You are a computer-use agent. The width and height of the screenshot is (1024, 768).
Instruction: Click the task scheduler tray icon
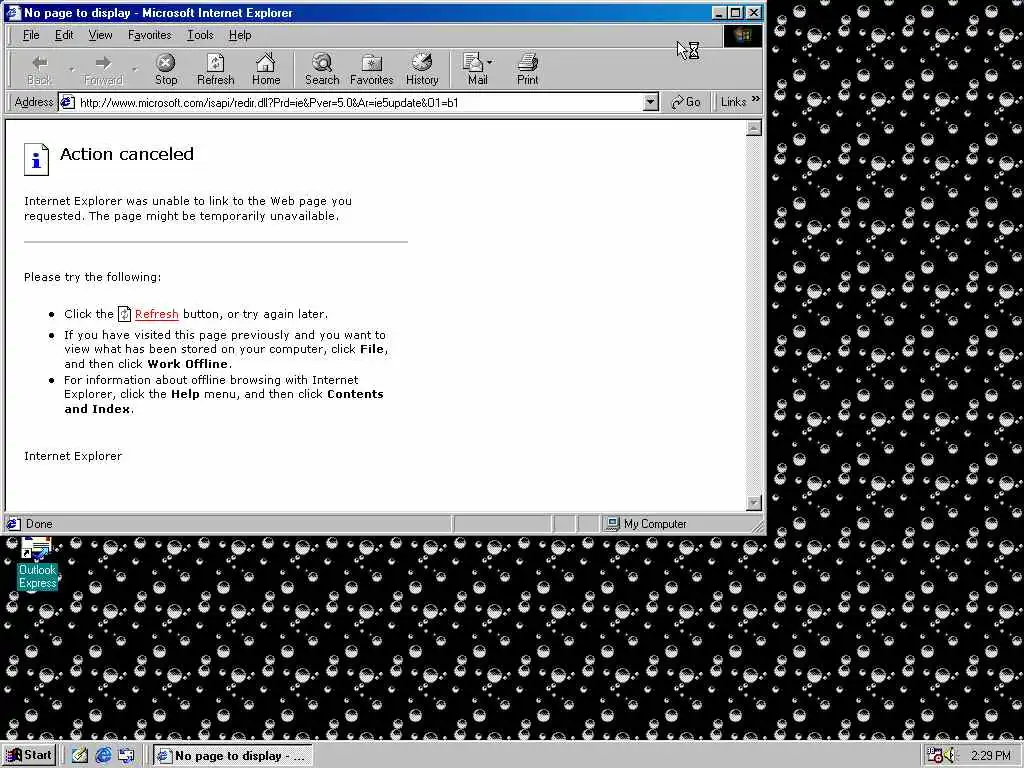935,755
